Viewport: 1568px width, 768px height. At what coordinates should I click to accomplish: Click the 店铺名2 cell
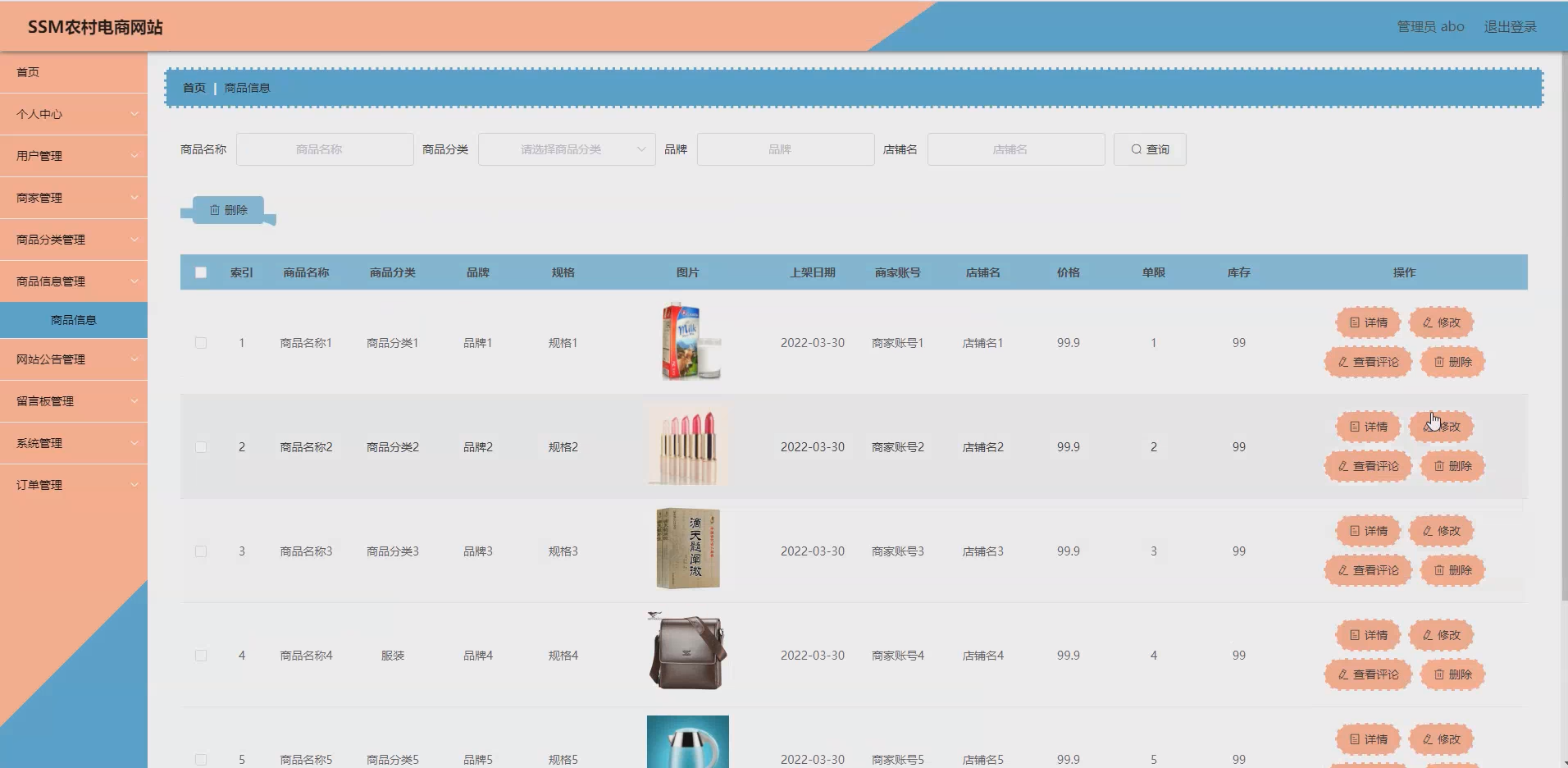click(x=983, y=447)
